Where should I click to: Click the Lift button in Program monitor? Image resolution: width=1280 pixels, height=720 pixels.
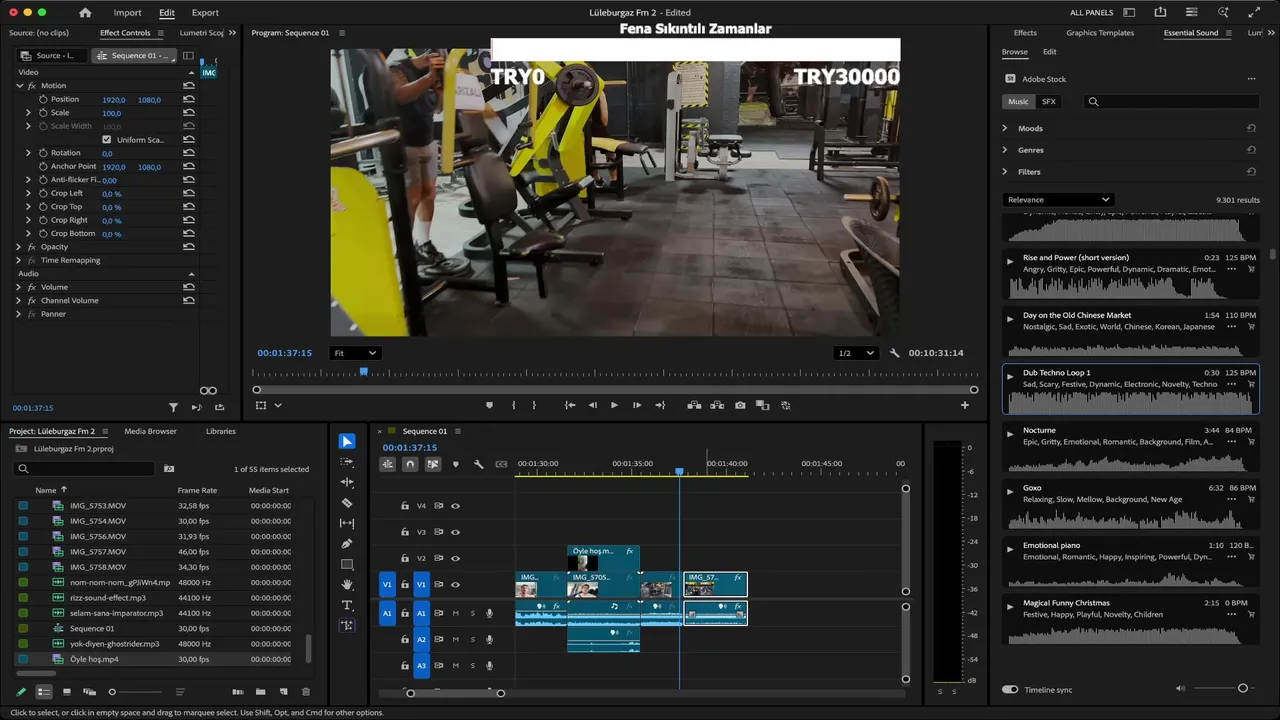(x=694, y=405)
